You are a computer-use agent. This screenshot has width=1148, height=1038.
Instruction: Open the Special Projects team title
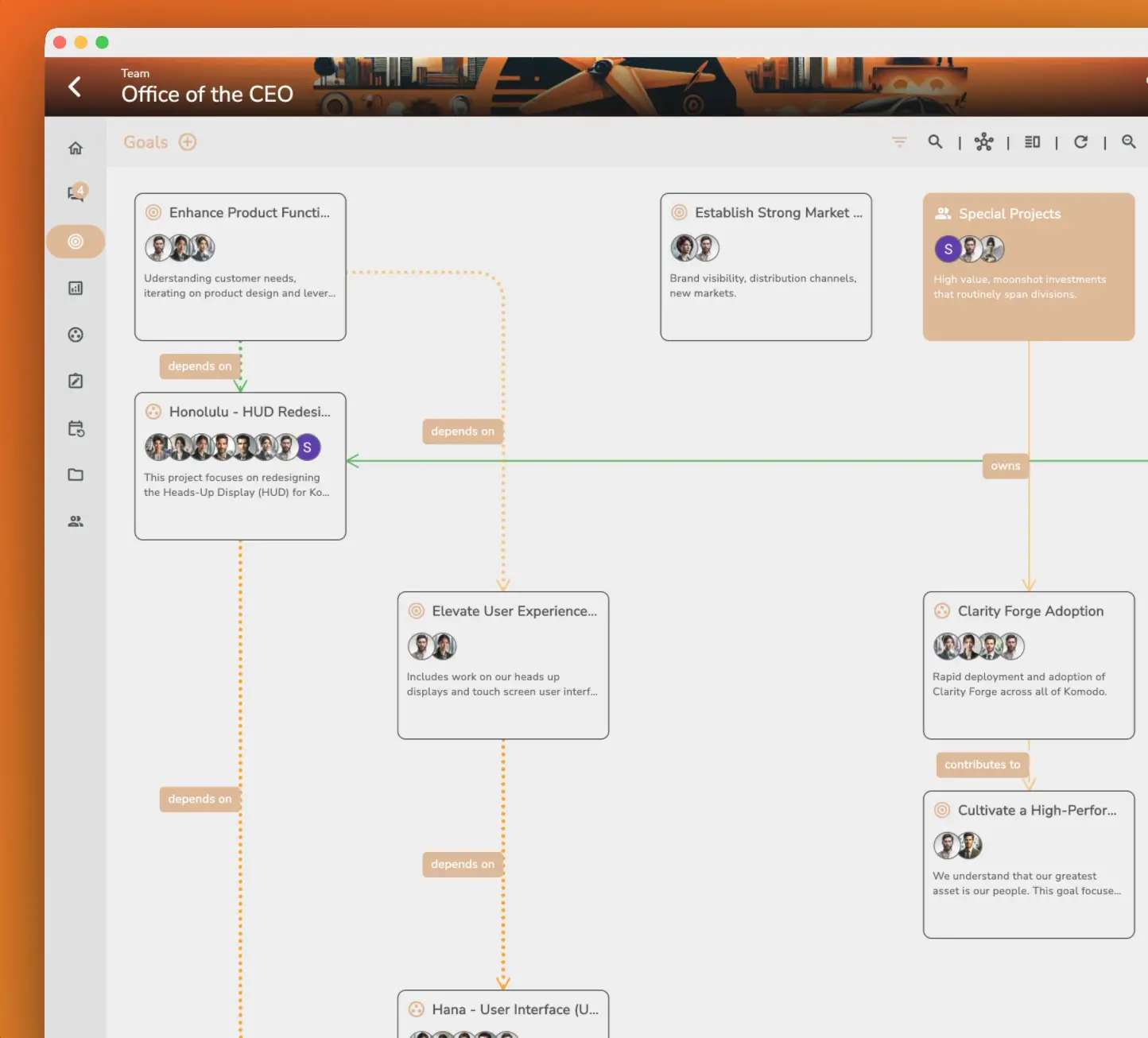pyautogui.click(x=1010, y=214)
